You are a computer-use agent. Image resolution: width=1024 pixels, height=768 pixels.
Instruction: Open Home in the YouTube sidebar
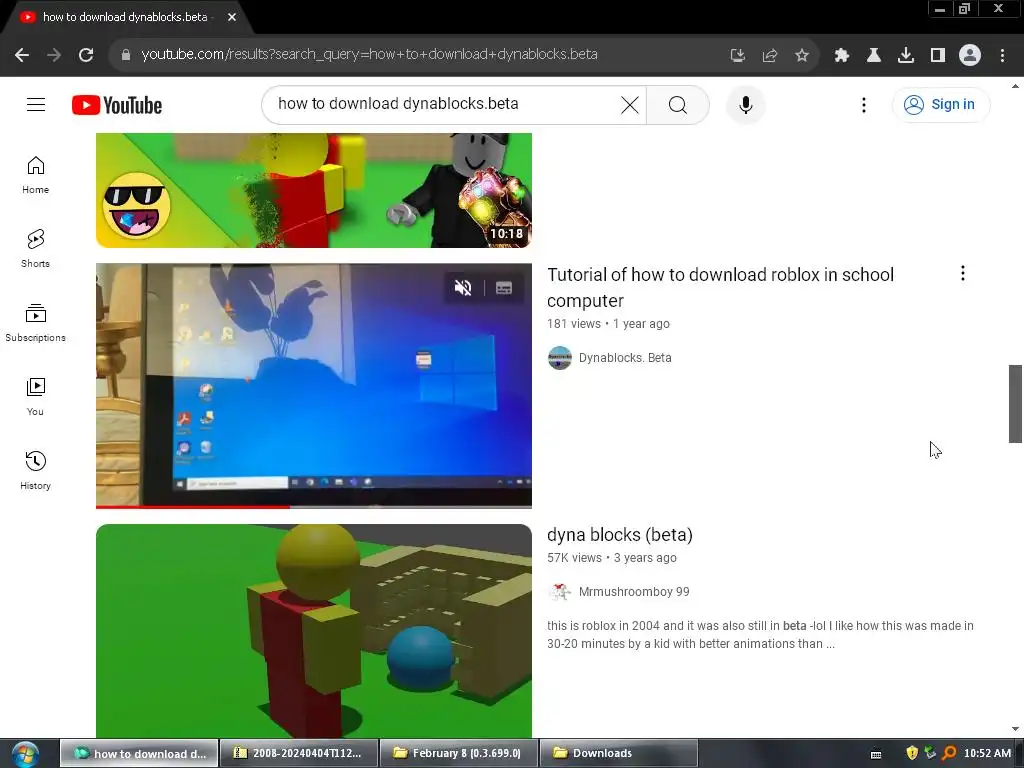pyautogui.click(x=35, y=175)
